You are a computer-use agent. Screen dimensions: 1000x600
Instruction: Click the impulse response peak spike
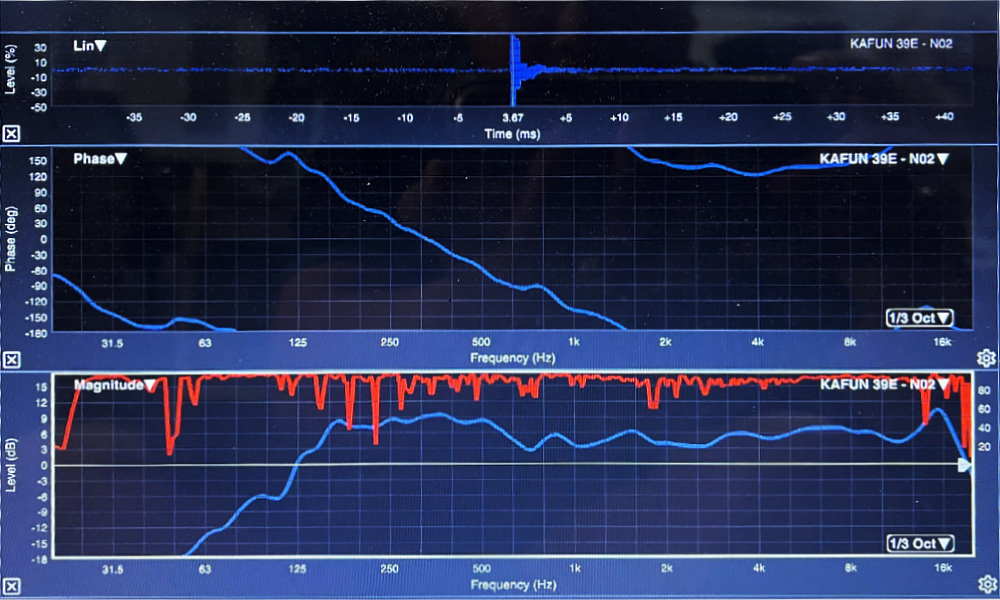[x=513, y=65]
